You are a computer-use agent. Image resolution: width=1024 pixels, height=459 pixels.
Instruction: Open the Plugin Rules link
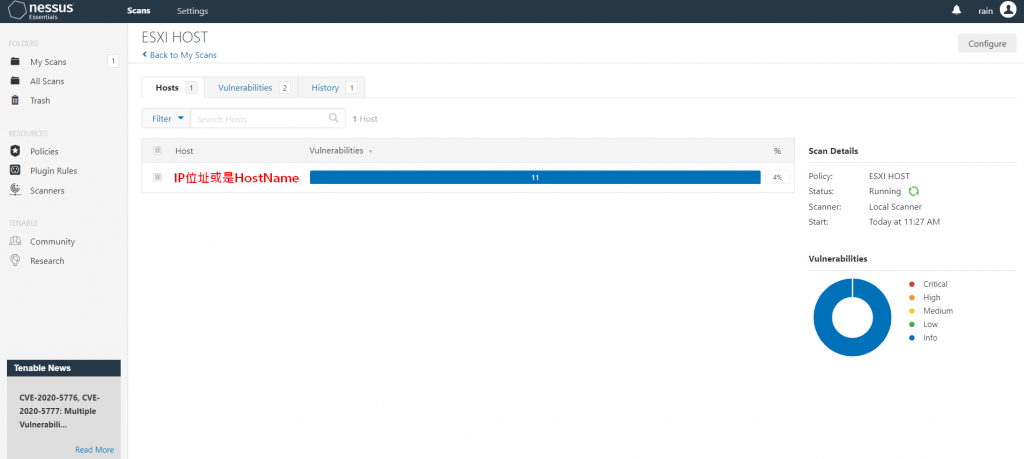[x=54, y=171]
